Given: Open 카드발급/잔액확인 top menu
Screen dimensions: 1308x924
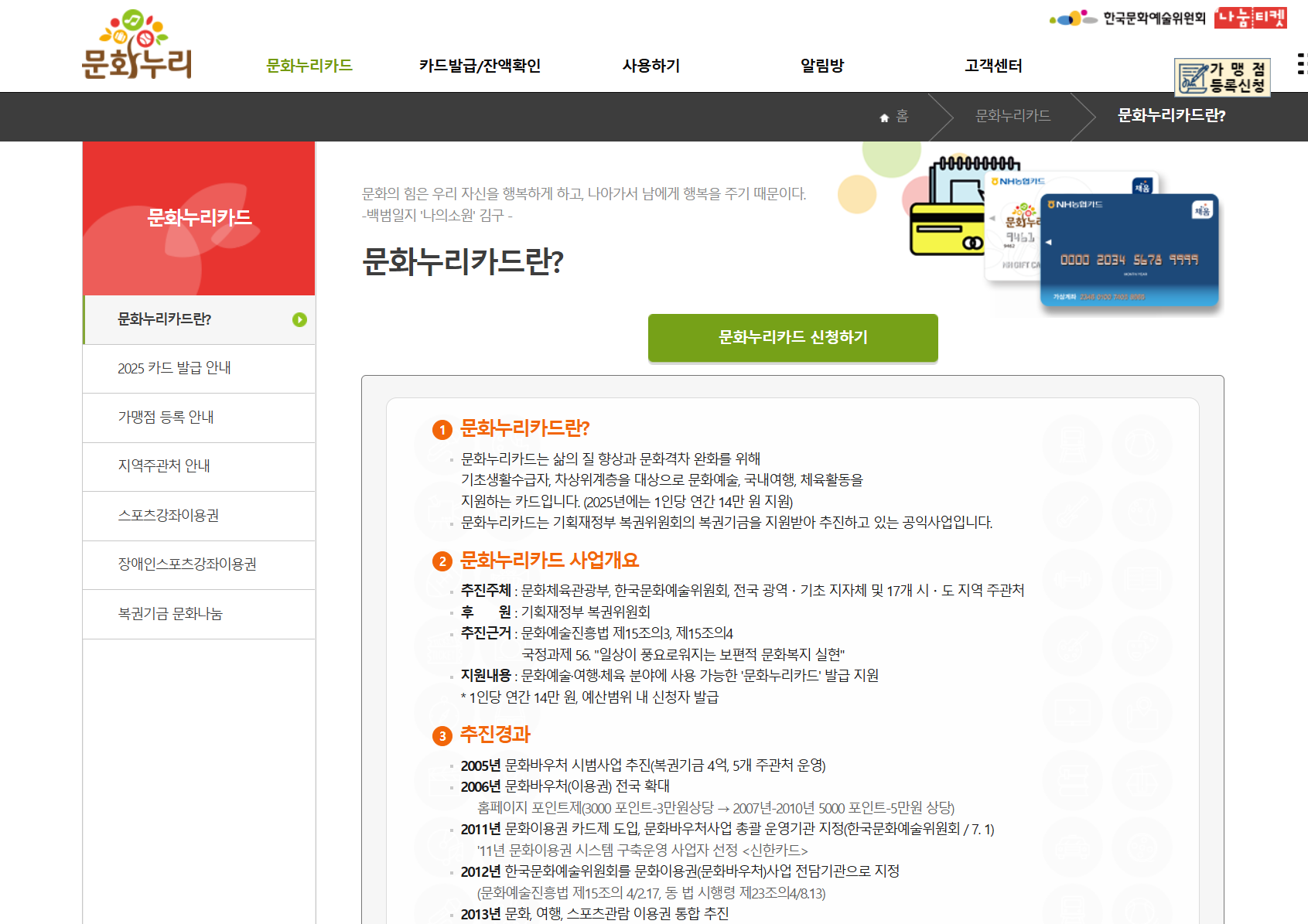Looking at the screenshot, I should [x=480, y=66].
